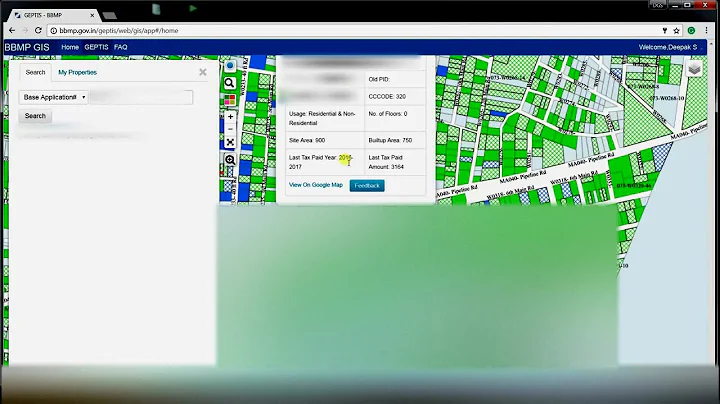Open the map search magnifier tool

click(230, 83)
